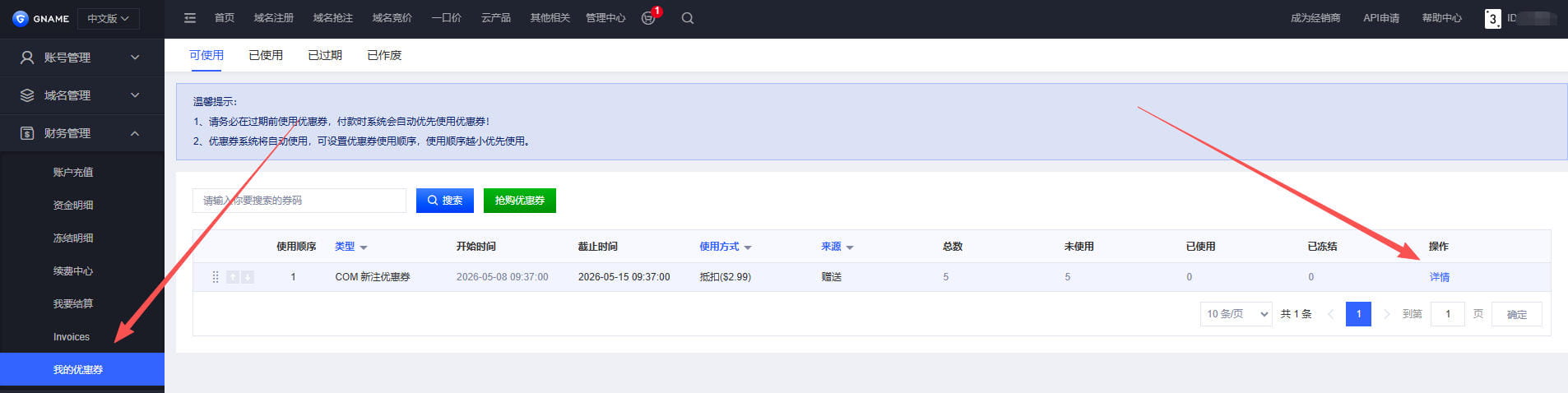This screenshot has height=393, width=1568.
Task: Click the blue 搜索 button
Action: pyautogui.click(x=445, y=201)
